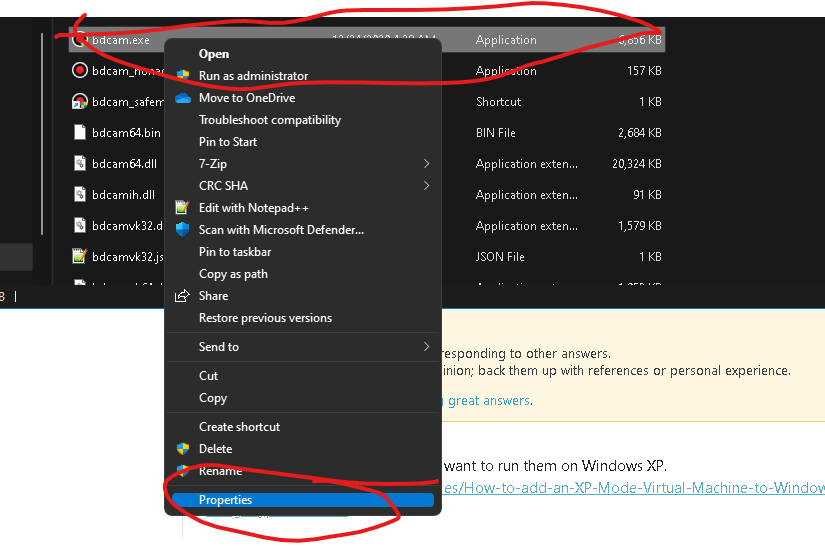Click the '20,324 KB' size cell
The height and width of the screenshot is (546, 825).
(x=637, y=164)
